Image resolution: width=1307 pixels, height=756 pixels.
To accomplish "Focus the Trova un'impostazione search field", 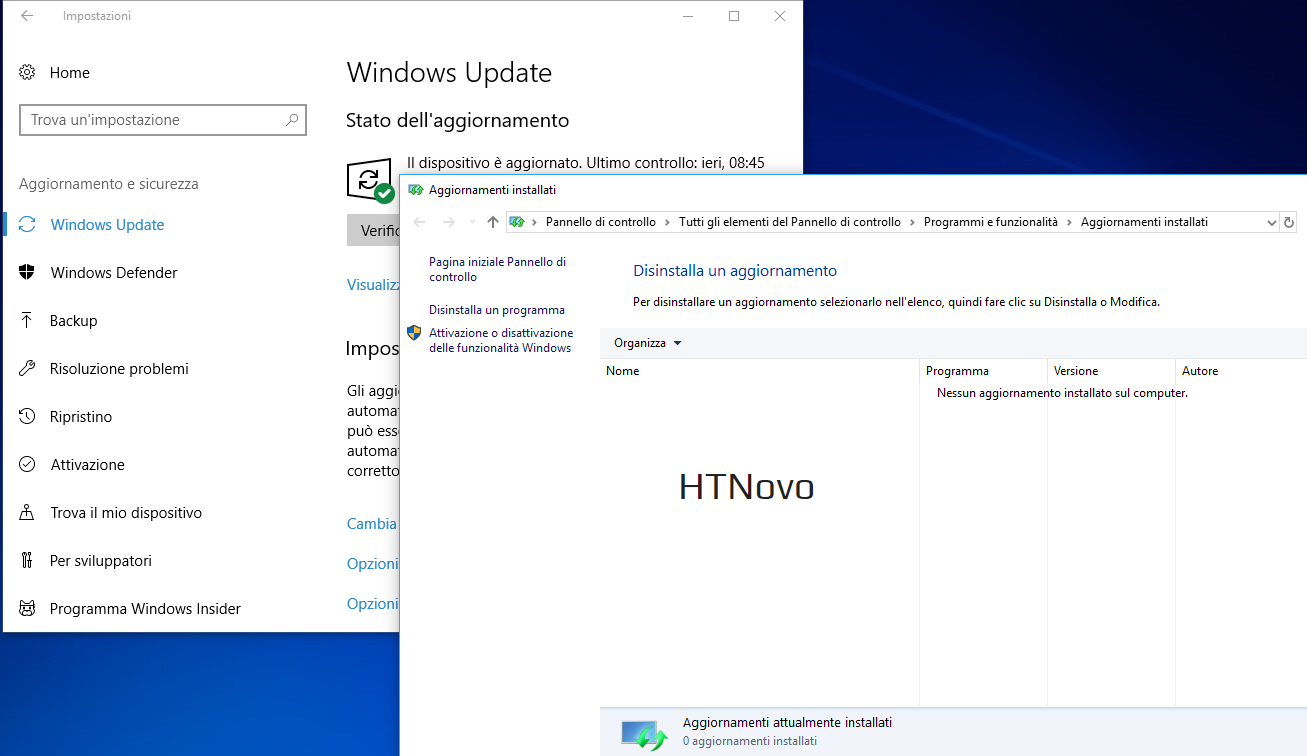I will pos(163,120).
